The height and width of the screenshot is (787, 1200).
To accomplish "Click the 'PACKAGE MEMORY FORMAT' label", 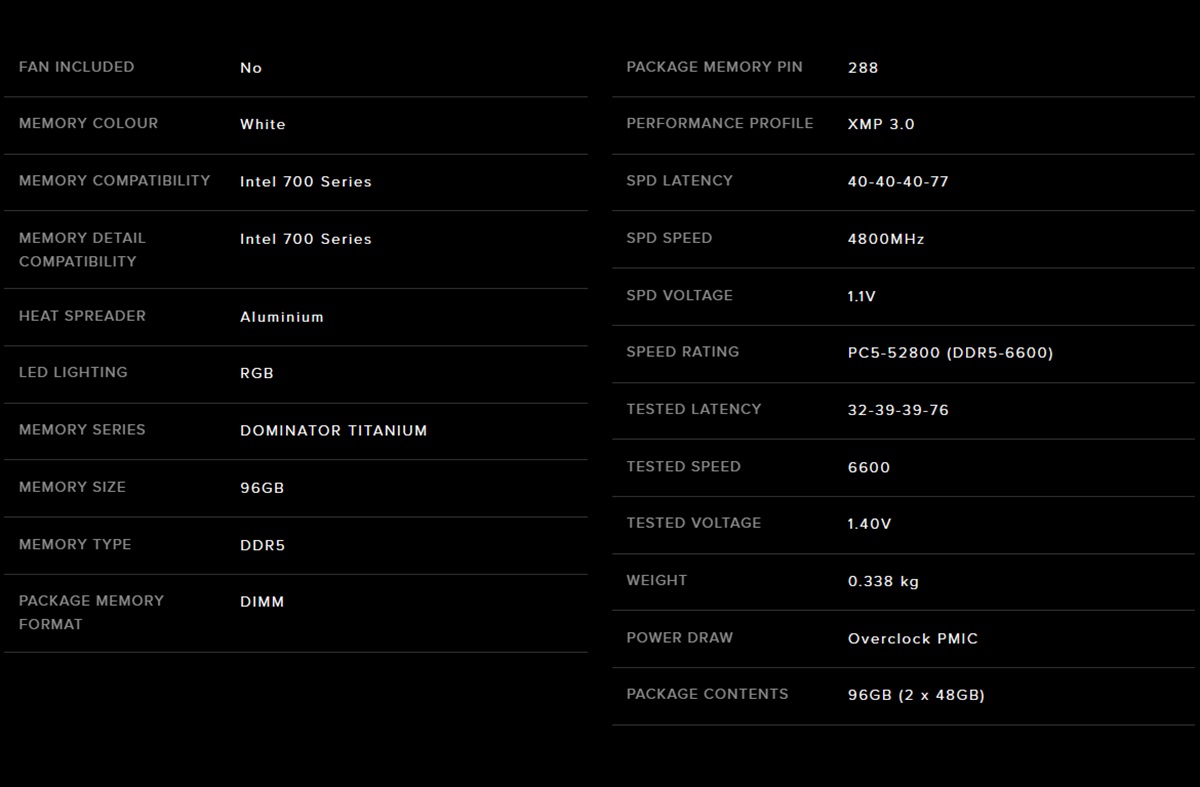I will point(91,612).
